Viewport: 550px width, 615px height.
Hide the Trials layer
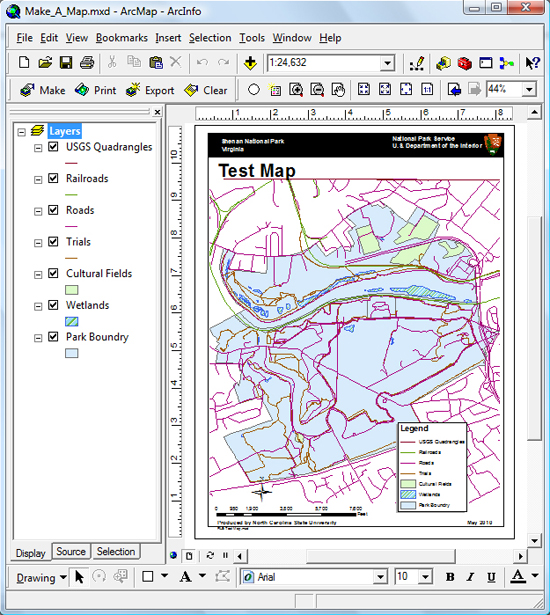(53, 242)
